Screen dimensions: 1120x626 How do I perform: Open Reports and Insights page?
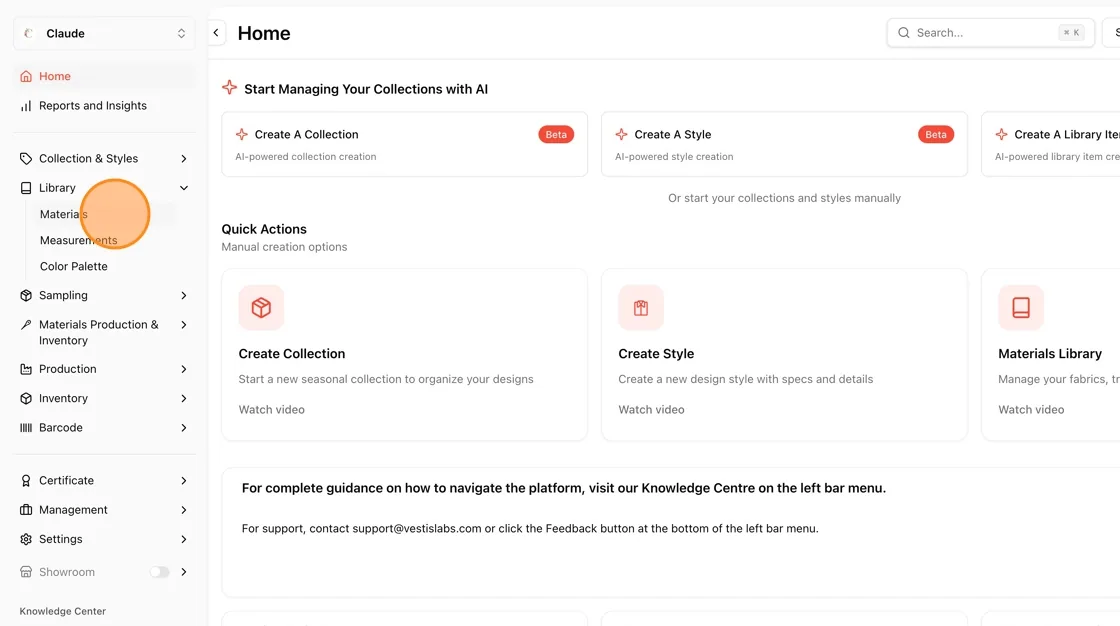(104, 106)
